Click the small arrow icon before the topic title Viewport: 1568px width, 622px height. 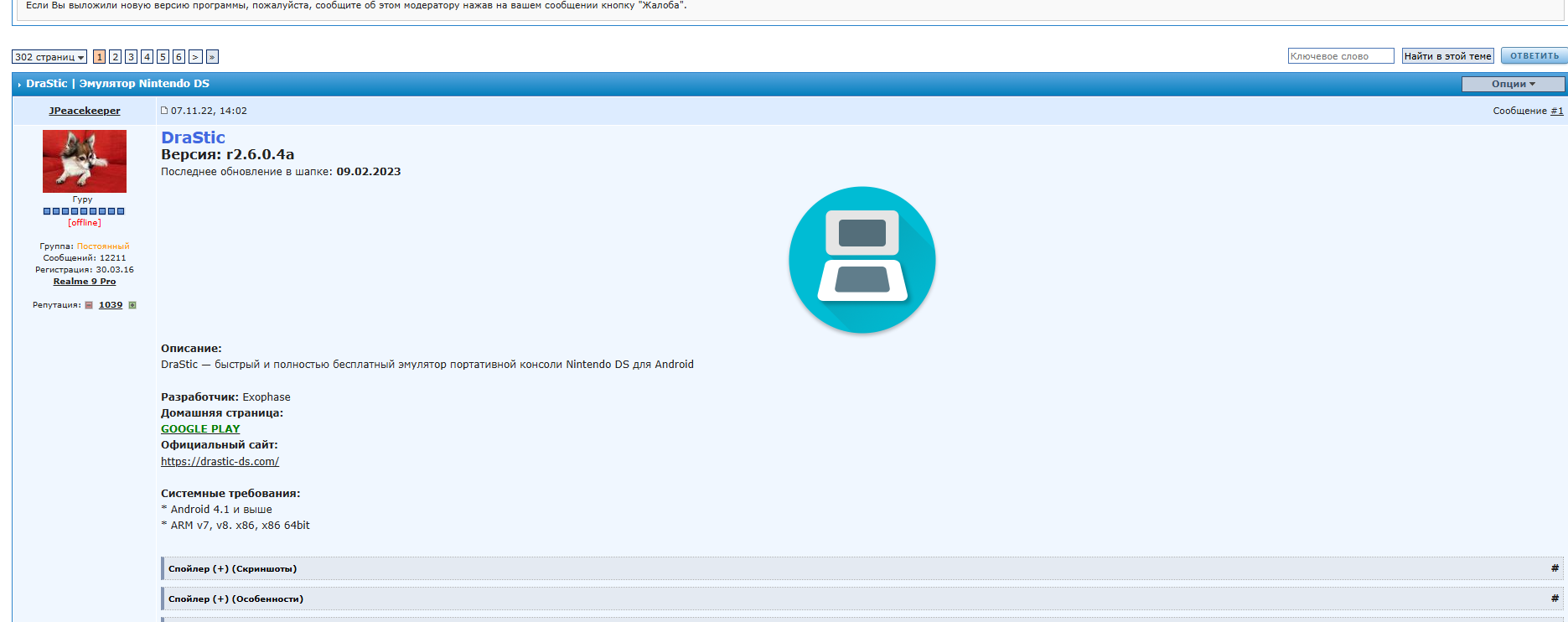tap(19, 85)
